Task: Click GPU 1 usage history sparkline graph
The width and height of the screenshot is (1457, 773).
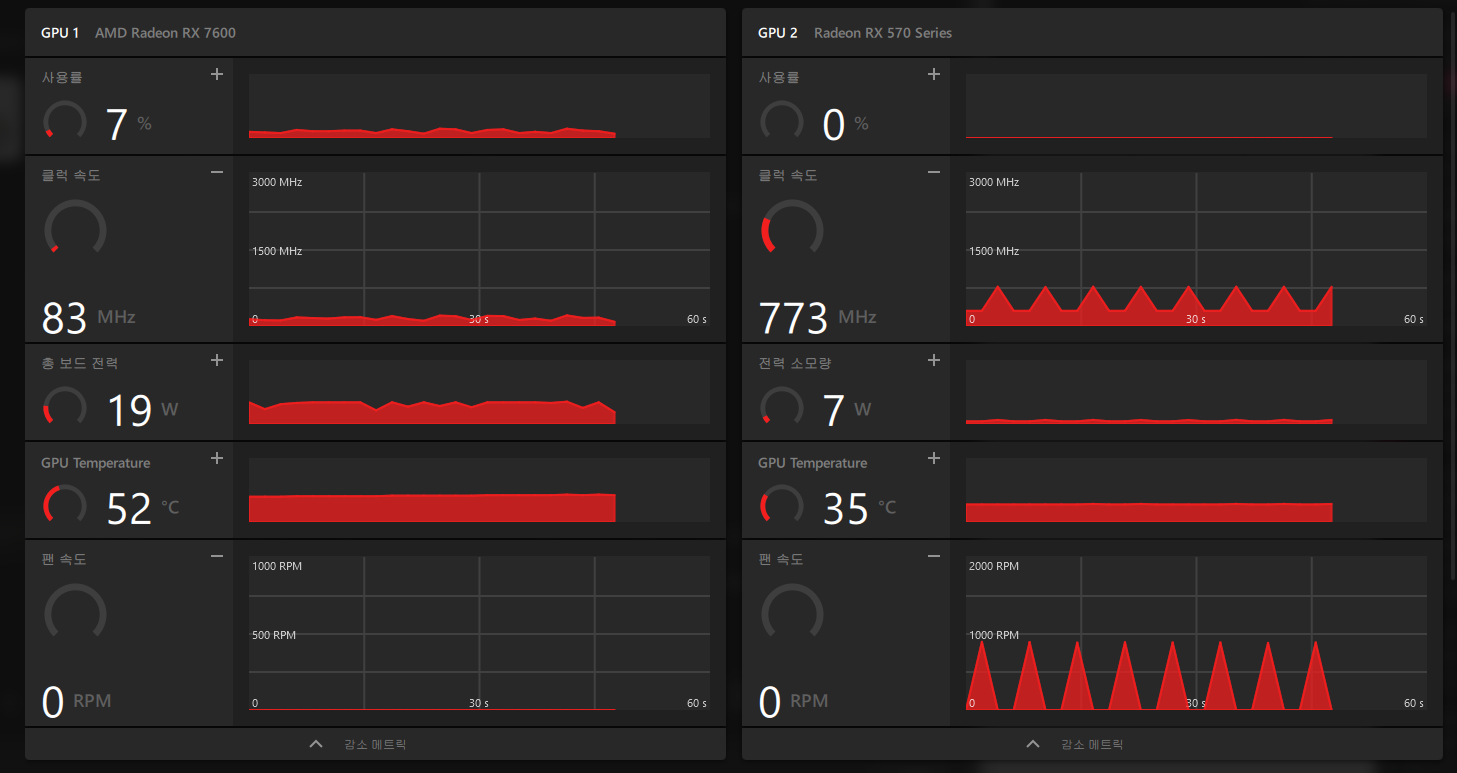Action: pyautogui.click(x=479, y=106)
